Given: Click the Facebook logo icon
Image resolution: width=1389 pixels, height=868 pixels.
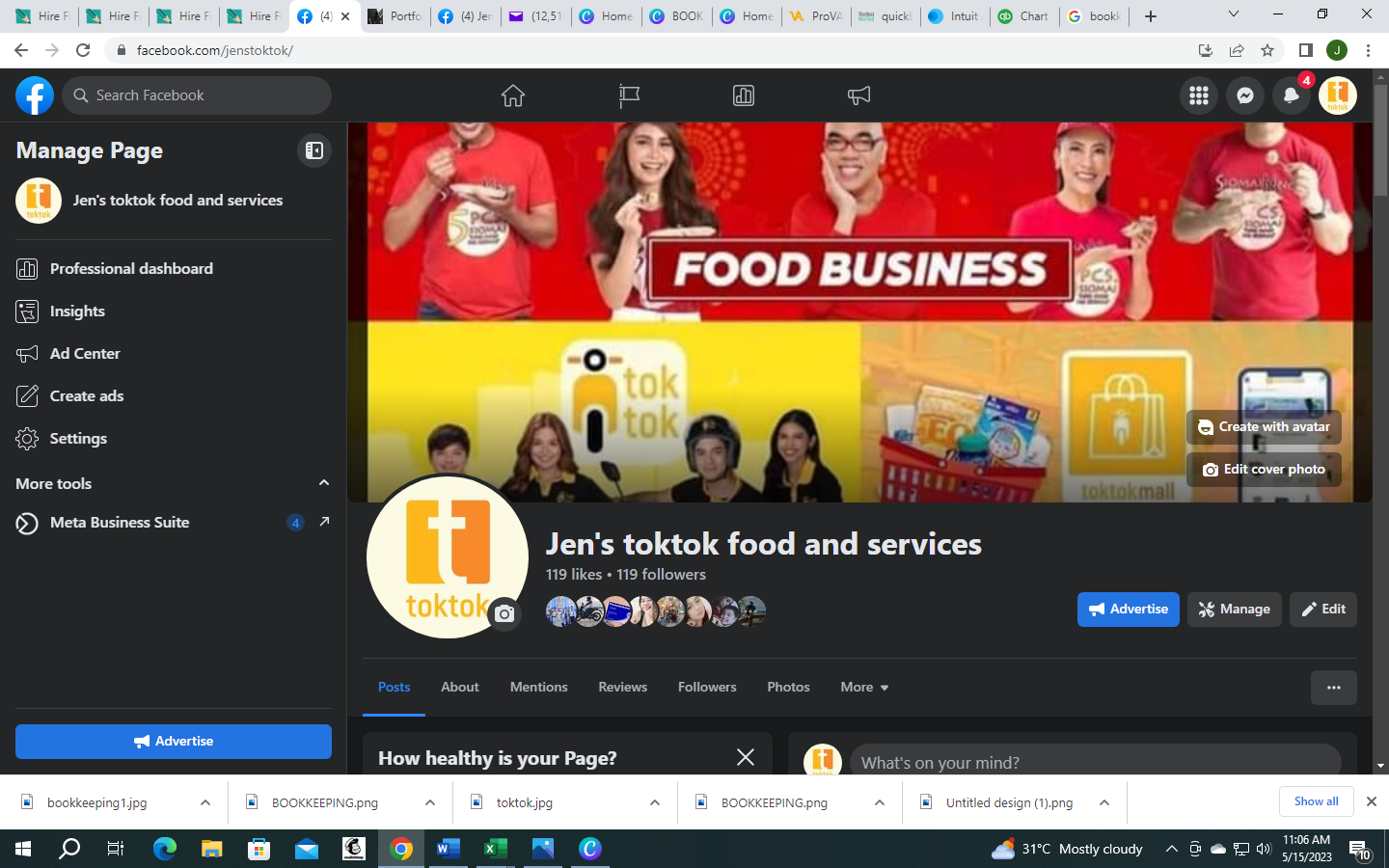Looking at the screenshot, I should 35,95.
